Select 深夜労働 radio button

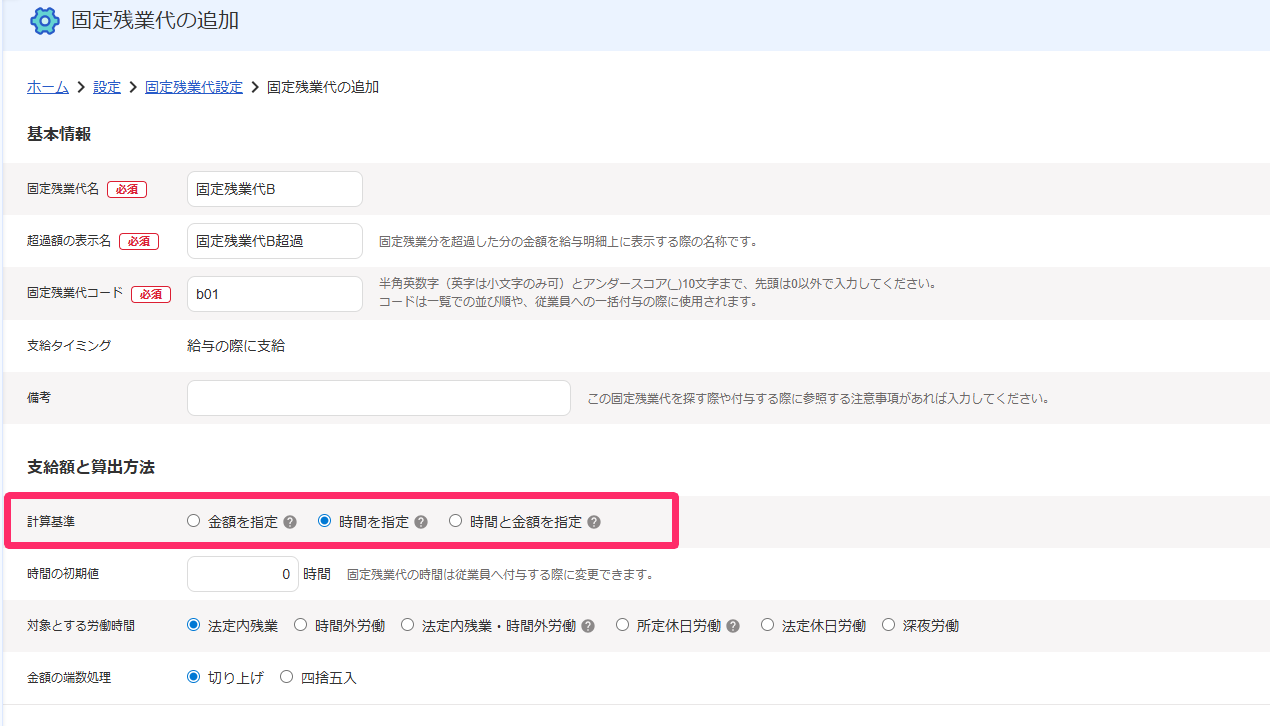888,625
